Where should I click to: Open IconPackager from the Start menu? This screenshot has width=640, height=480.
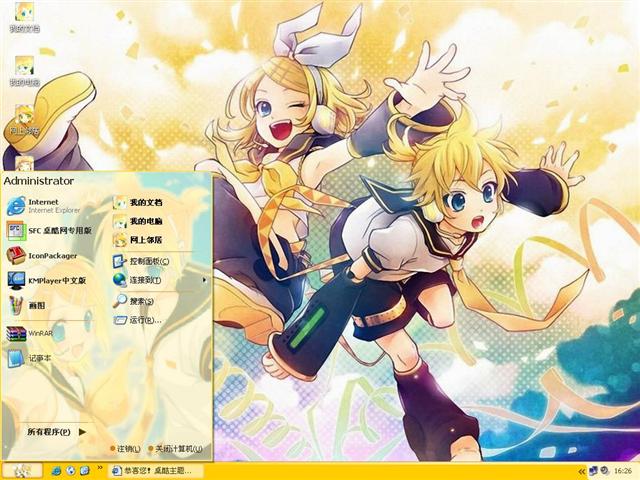coord(42,256)
